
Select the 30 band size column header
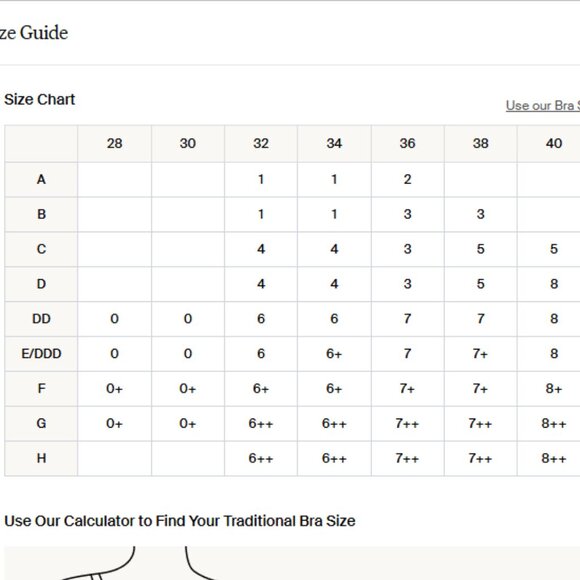188,144
